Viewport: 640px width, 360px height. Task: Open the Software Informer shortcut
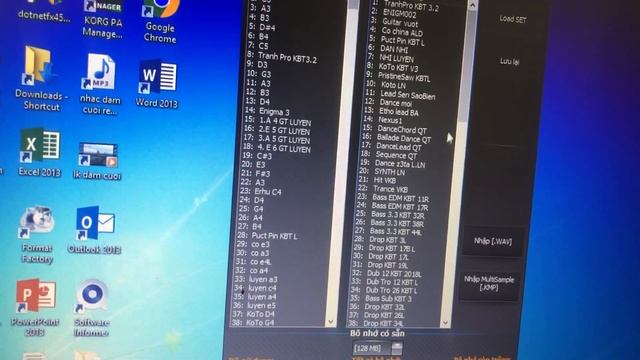pyautogui.click(x=92, y=308)
